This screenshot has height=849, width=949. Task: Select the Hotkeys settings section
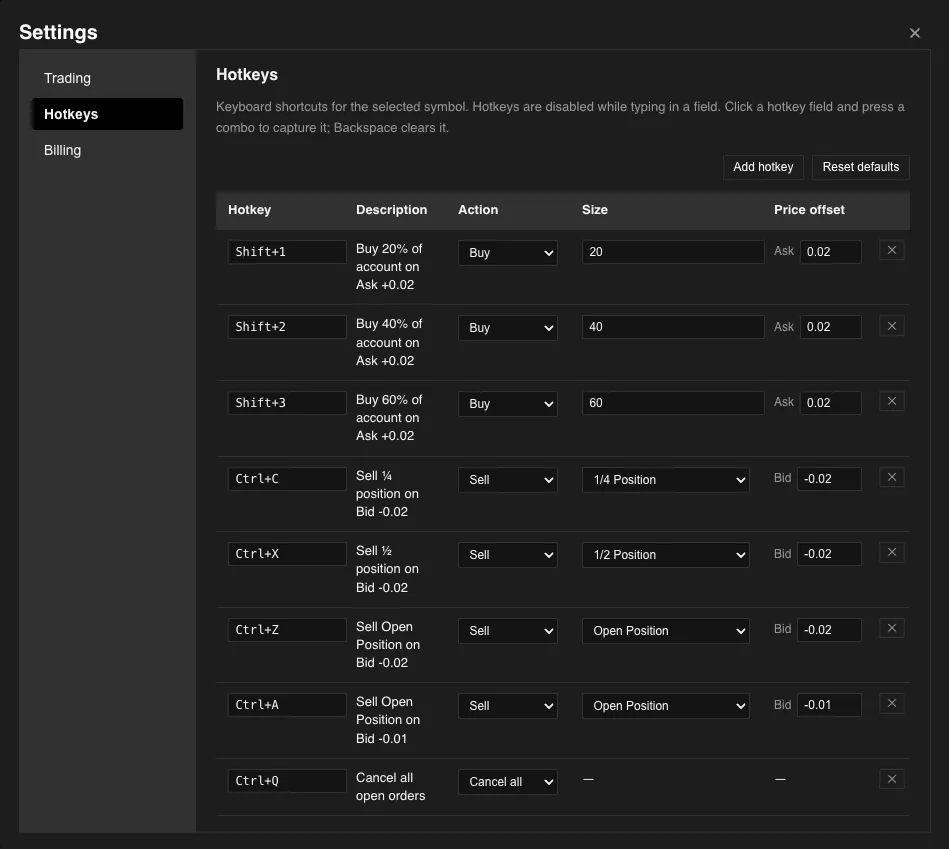(107, 114)
